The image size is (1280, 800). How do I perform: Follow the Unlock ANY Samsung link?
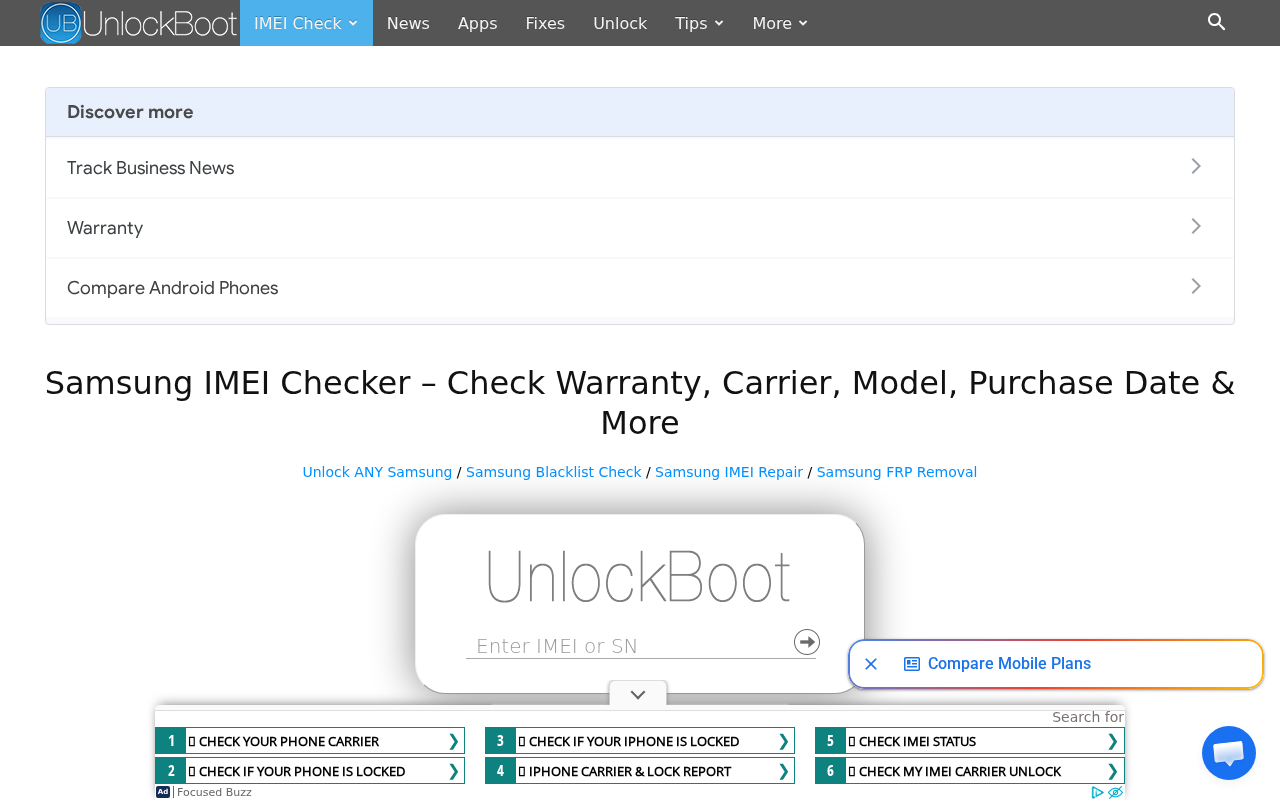tap(377, 472)
